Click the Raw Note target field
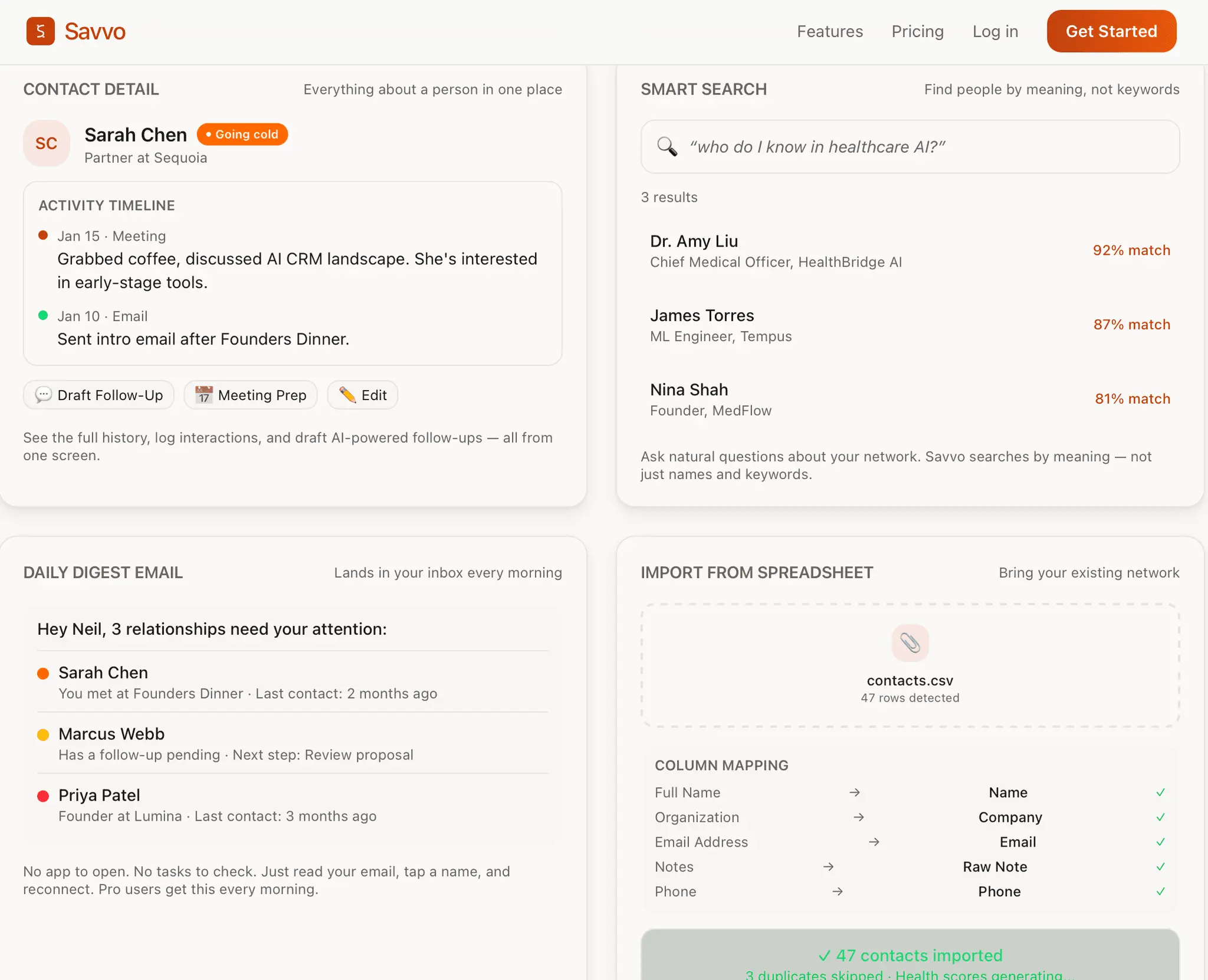Screen dimensions: 1208x980 click(x=995, y=867)
